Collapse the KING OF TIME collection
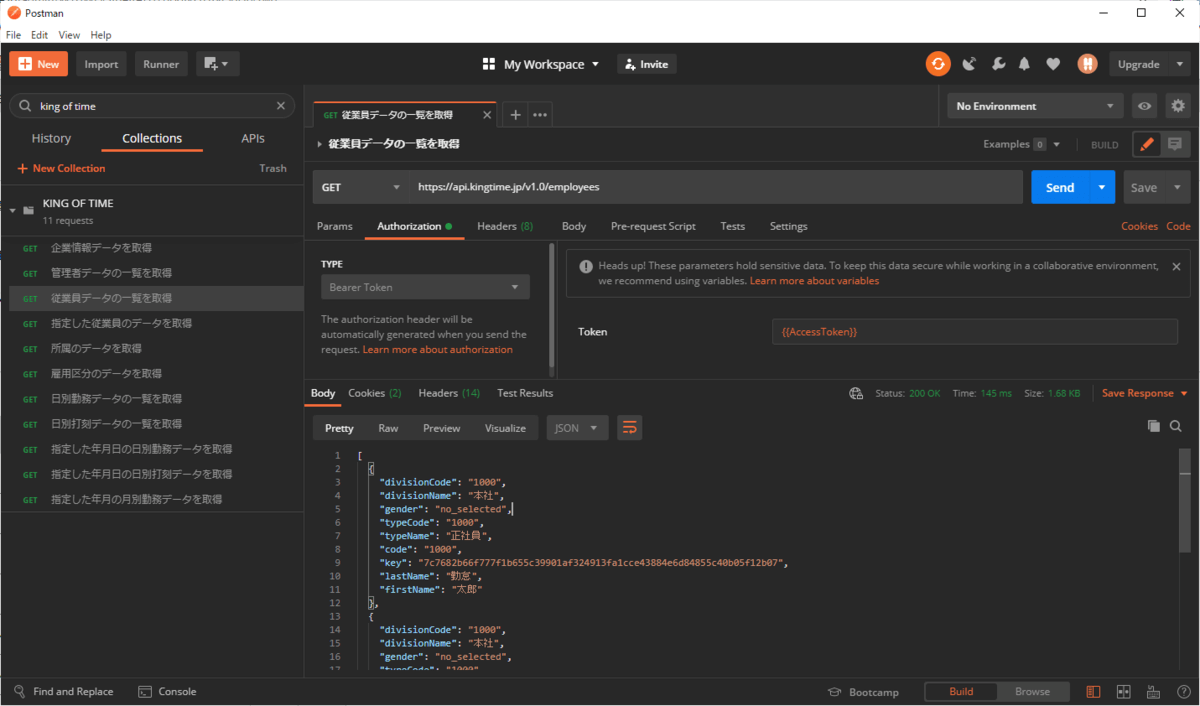The image size is (1200, 706). pyautogui.click(x=14, y=211)
